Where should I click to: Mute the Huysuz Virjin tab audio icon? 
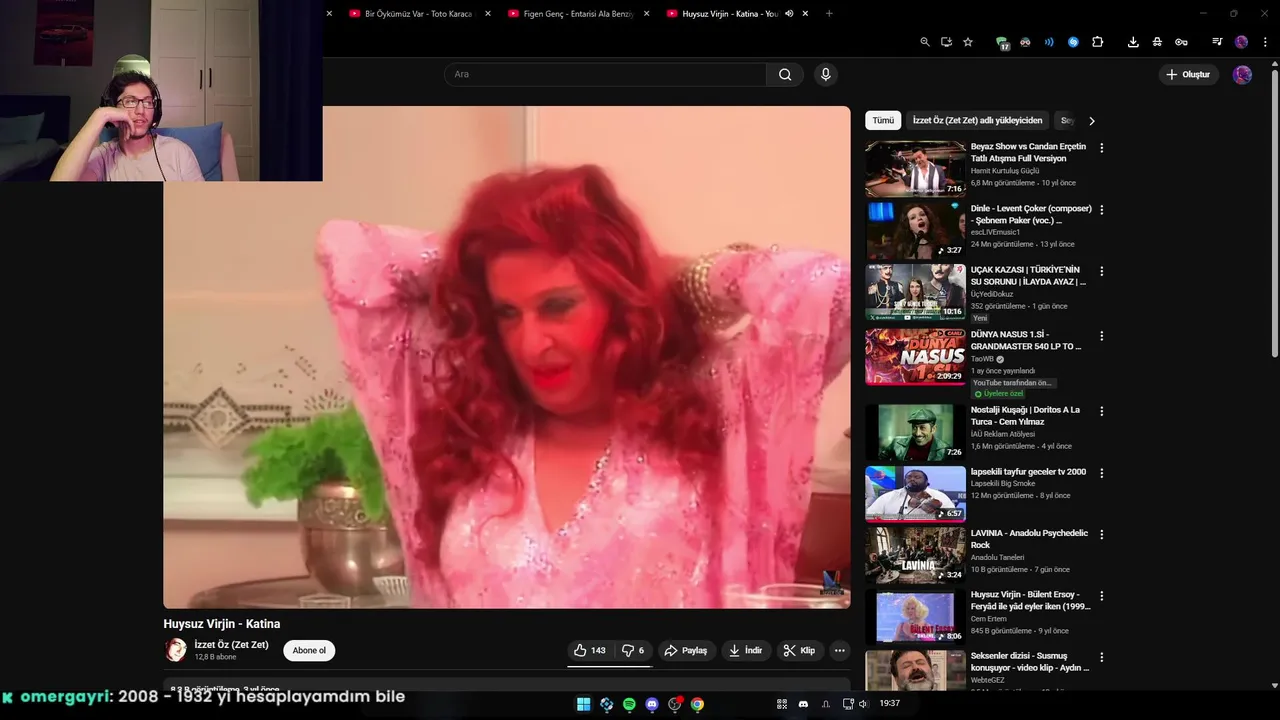[x=789, y=14]
